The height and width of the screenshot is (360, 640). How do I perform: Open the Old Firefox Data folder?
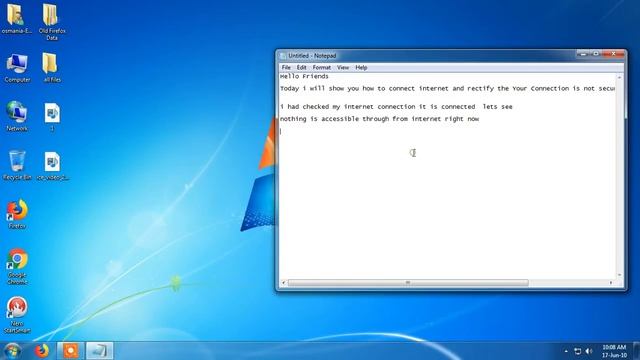pos(51,21)
